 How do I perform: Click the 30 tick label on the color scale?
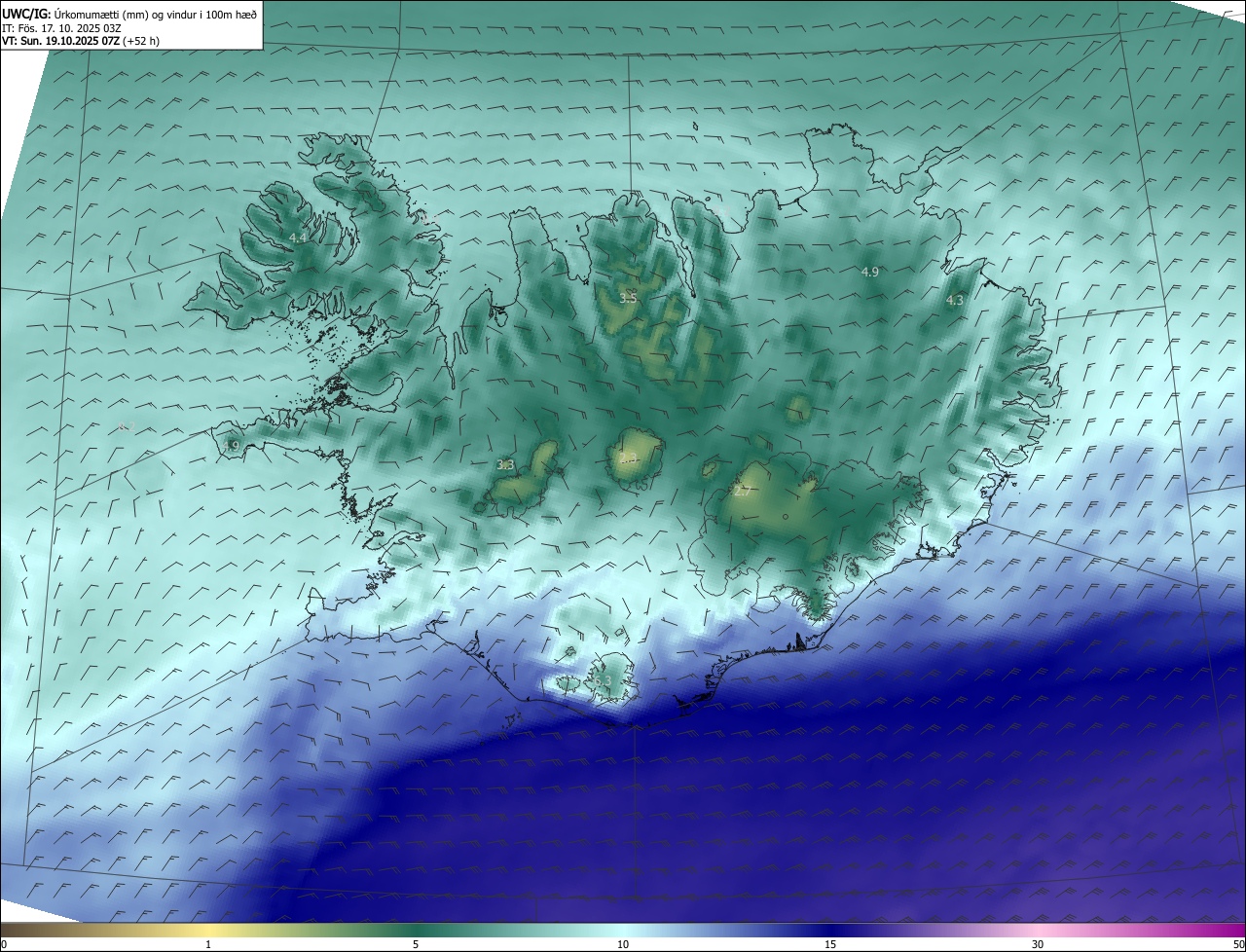(1038, 944)
